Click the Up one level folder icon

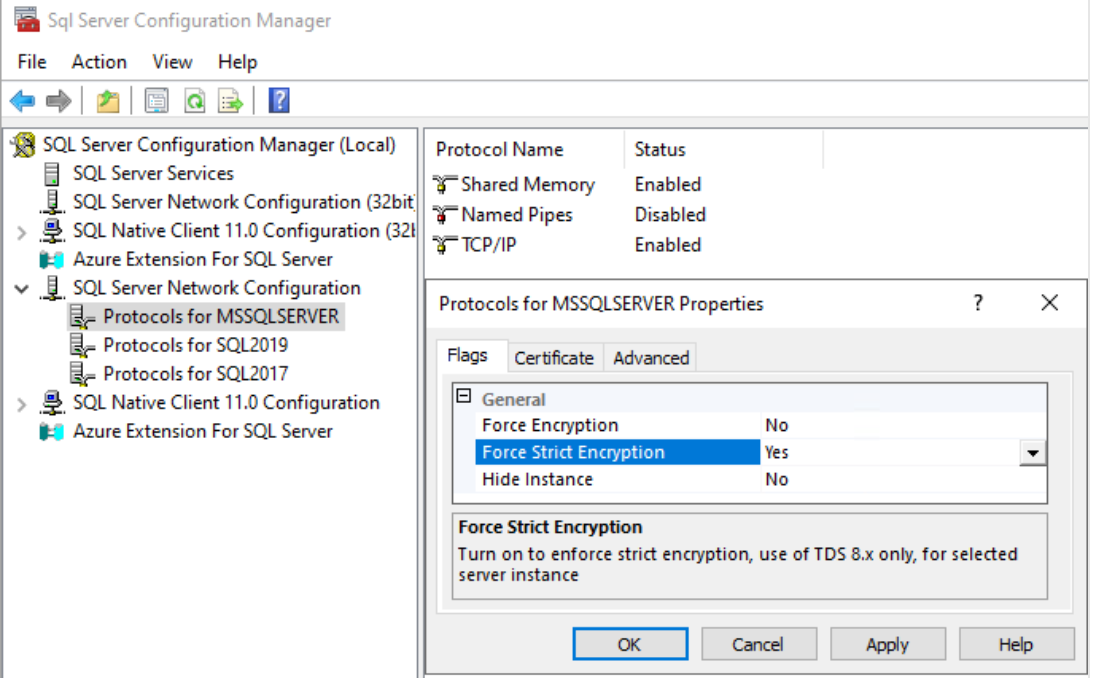tap(107, 101)
